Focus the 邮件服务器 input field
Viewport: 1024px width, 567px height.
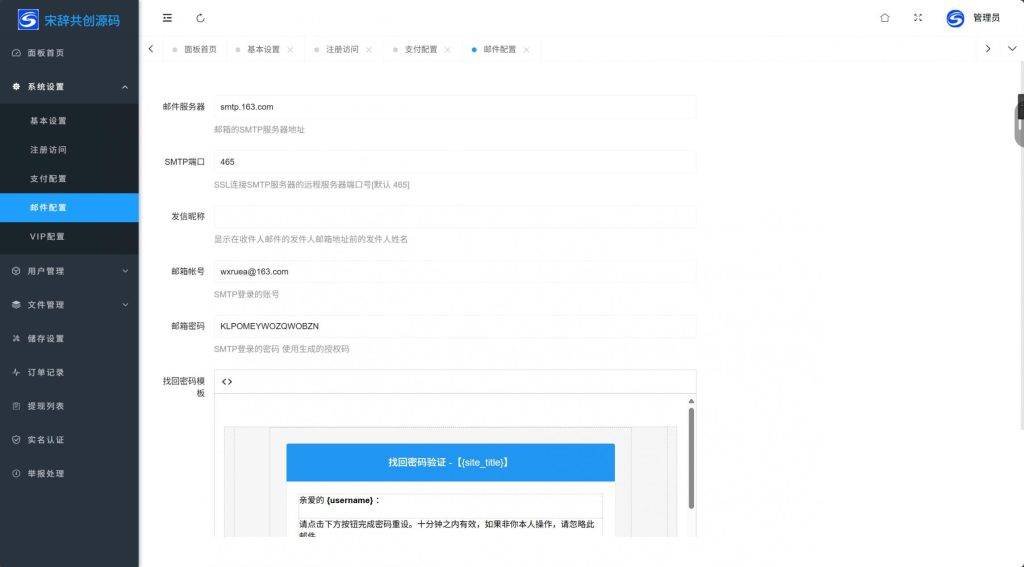point(455,107)
